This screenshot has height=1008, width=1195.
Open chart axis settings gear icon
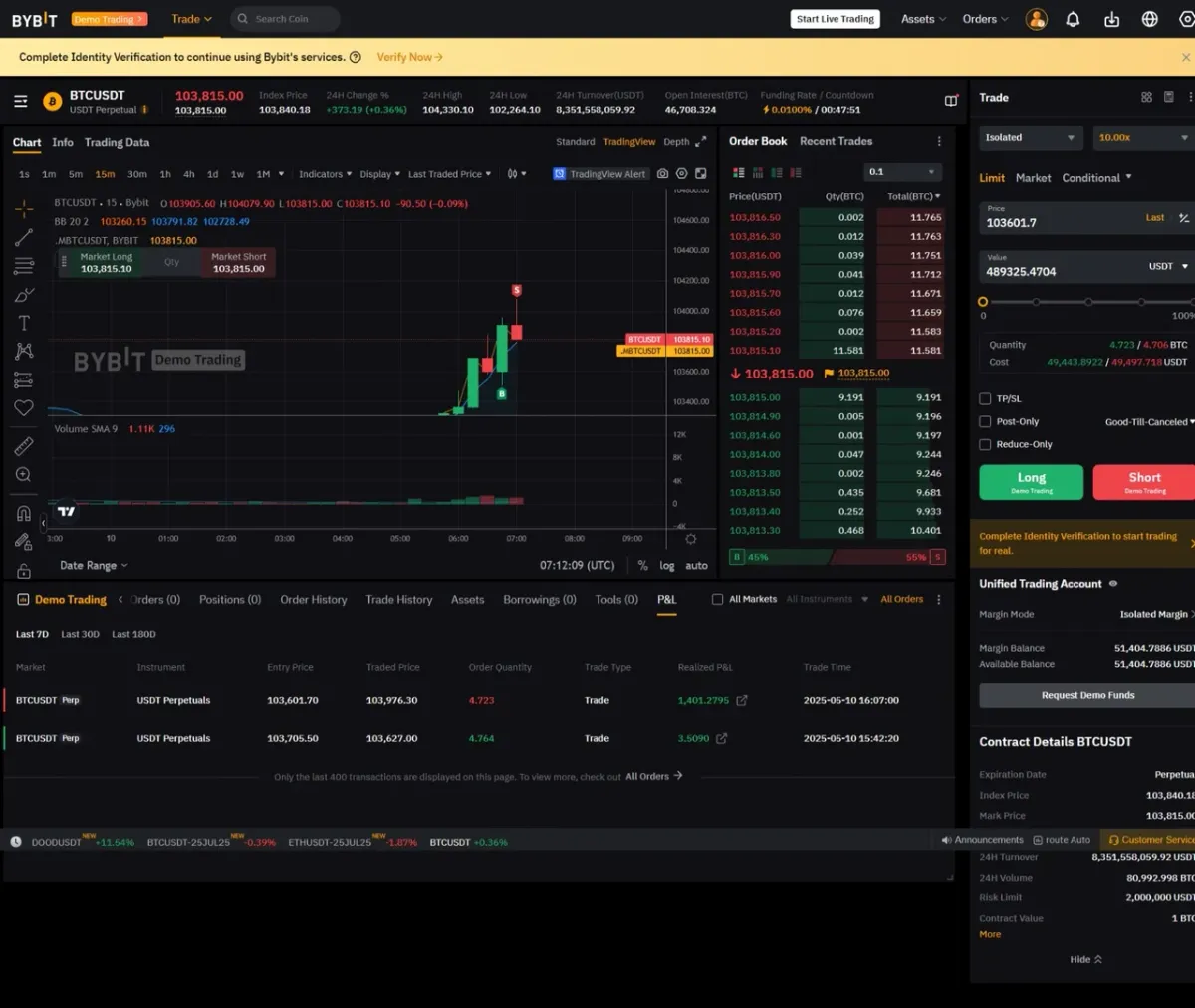[690, 539]
